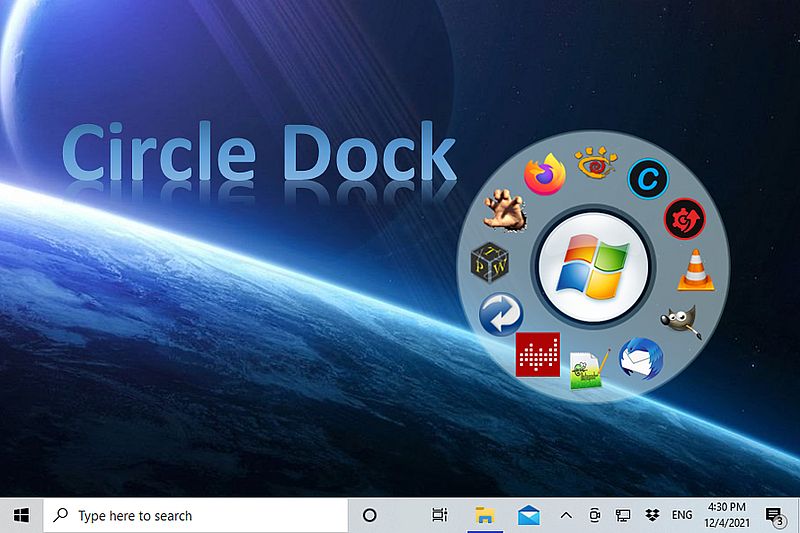800x533 pixels.
Task: Open Thunderbird mail icon in dock
Action: tap(641, 359)
